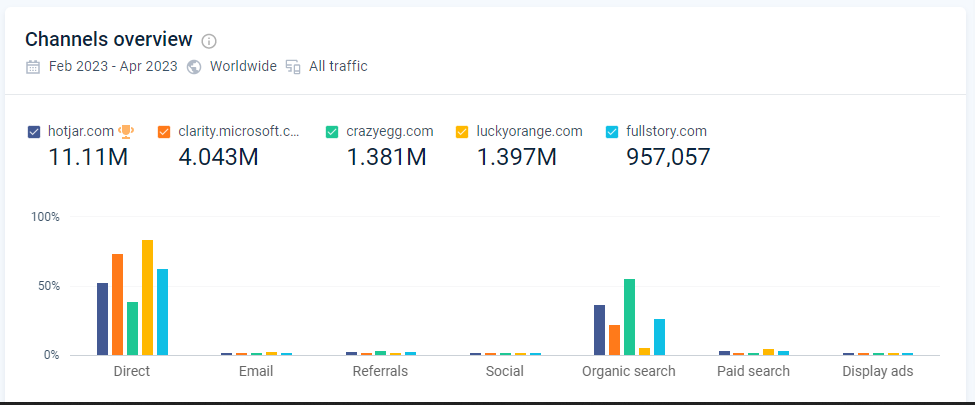
Task: Click the devices icon before All traffic
Action: click(293, 67)
